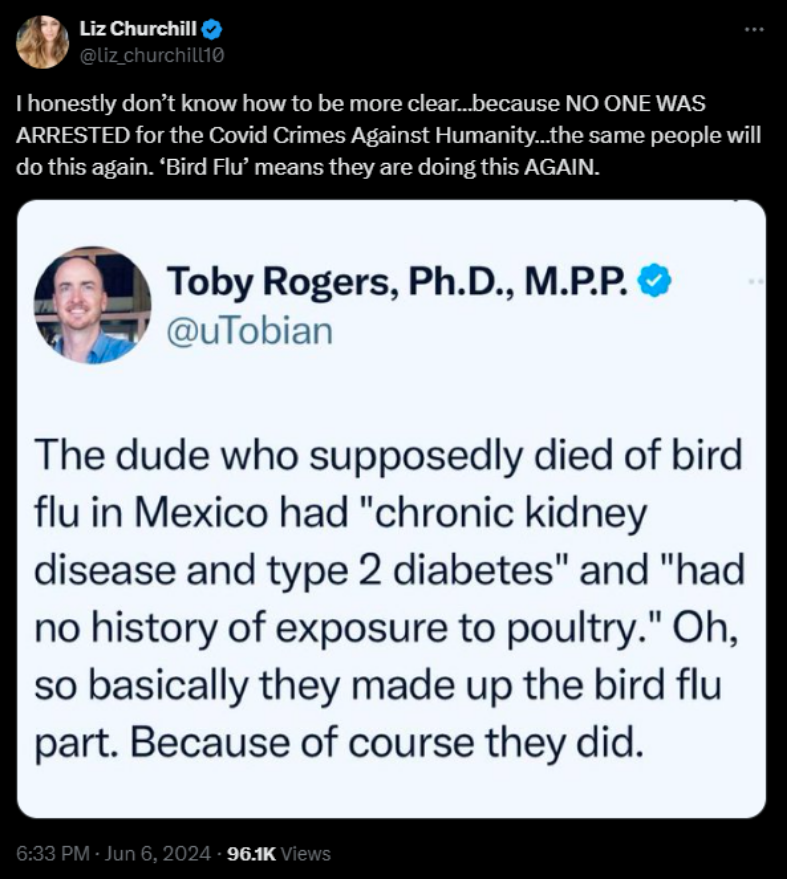Click the faint ellipsis inside the embedded screenshot

pyautogui.click(x=755, y=283)
